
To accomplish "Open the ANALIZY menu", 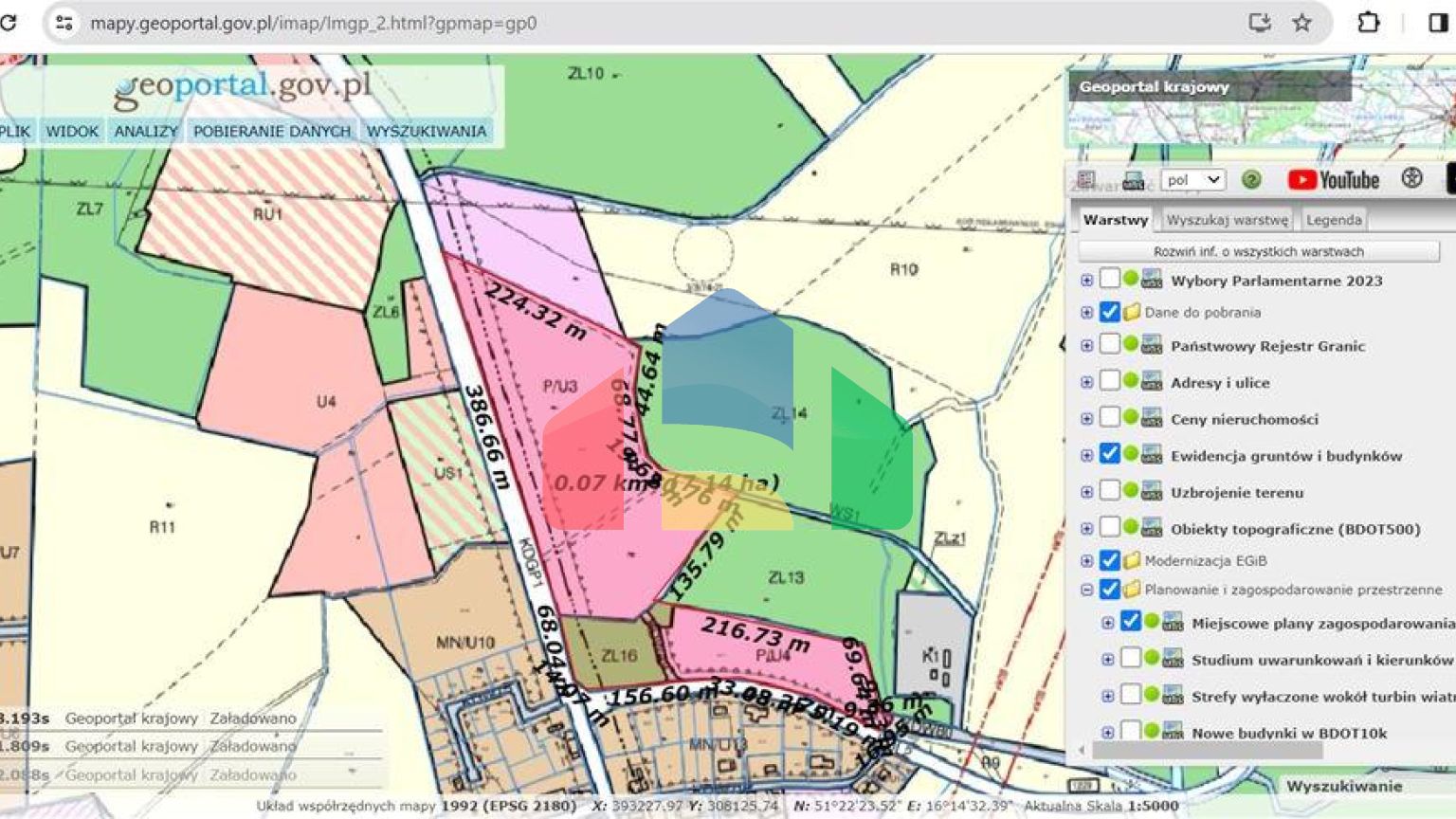I will pyautogui.click(x=145, y=131).
